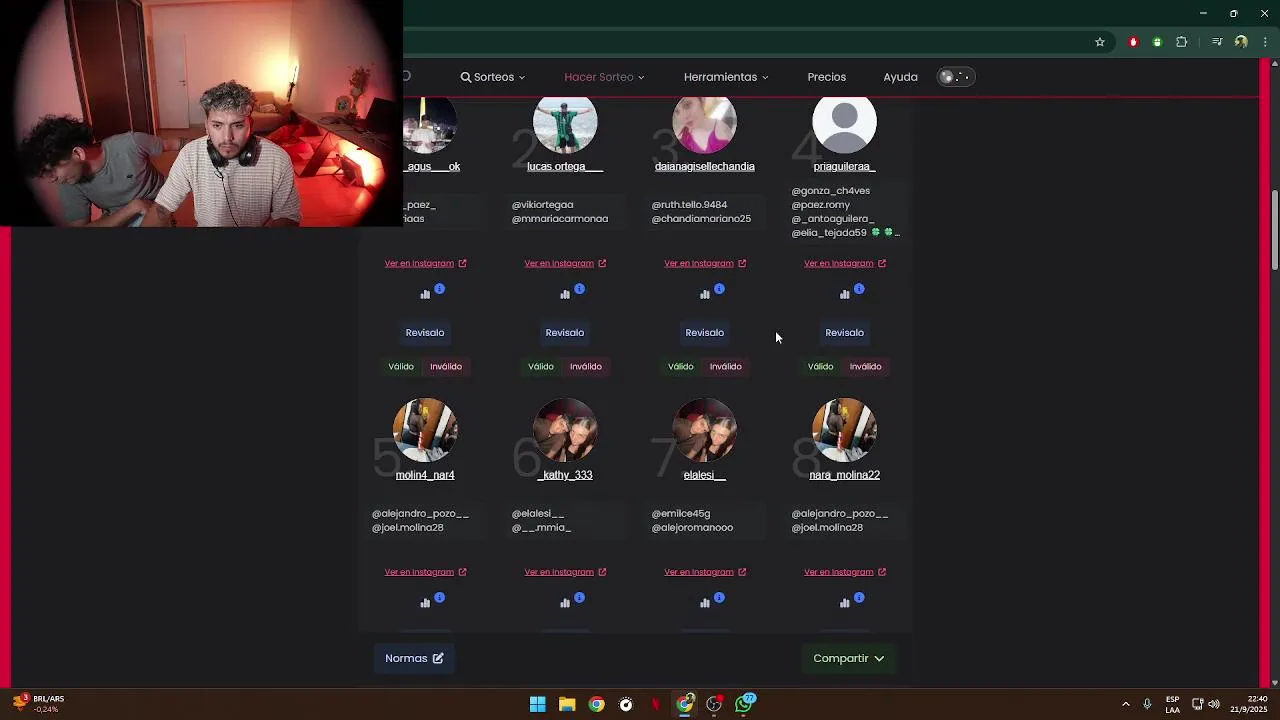
Task: Mark priaguileraa_ entry as Inválido
Action: click(866, 366)
